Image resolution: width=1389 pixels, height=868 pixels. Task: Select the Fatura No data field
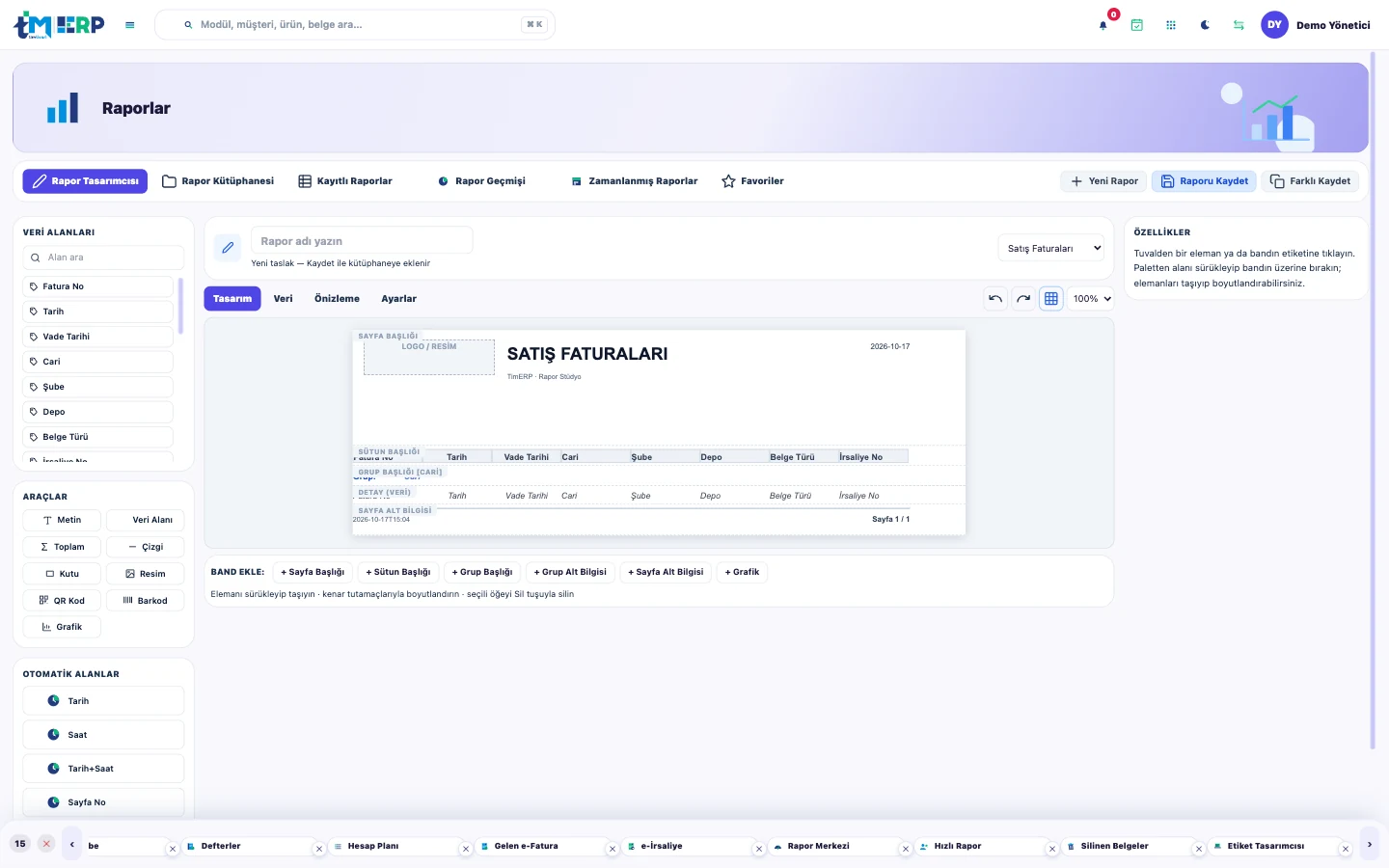[x=98, y=286]
